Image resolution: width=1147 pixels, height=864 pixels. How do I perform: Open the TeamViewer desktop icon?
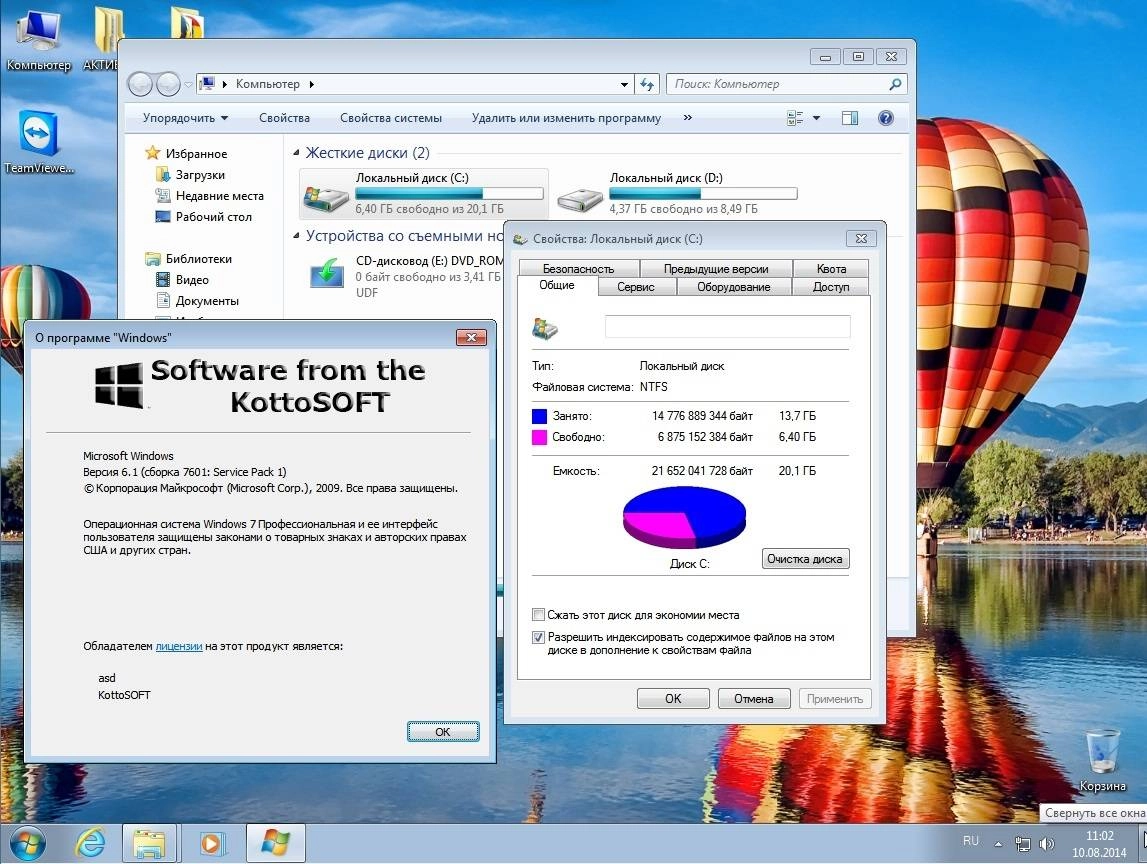tap(38, 143)
